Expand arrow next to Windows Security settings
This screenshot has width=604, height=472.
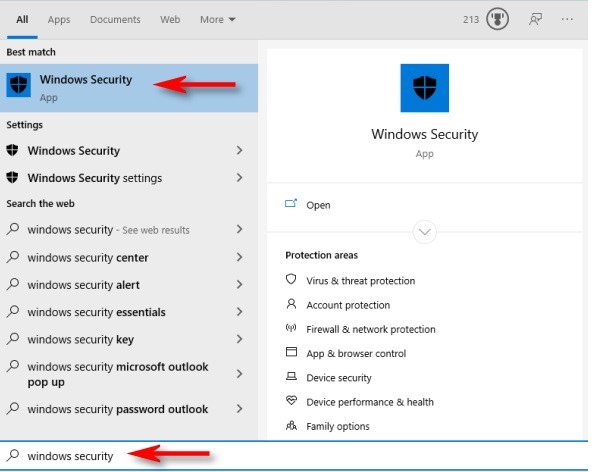click(x=239, y=178)
